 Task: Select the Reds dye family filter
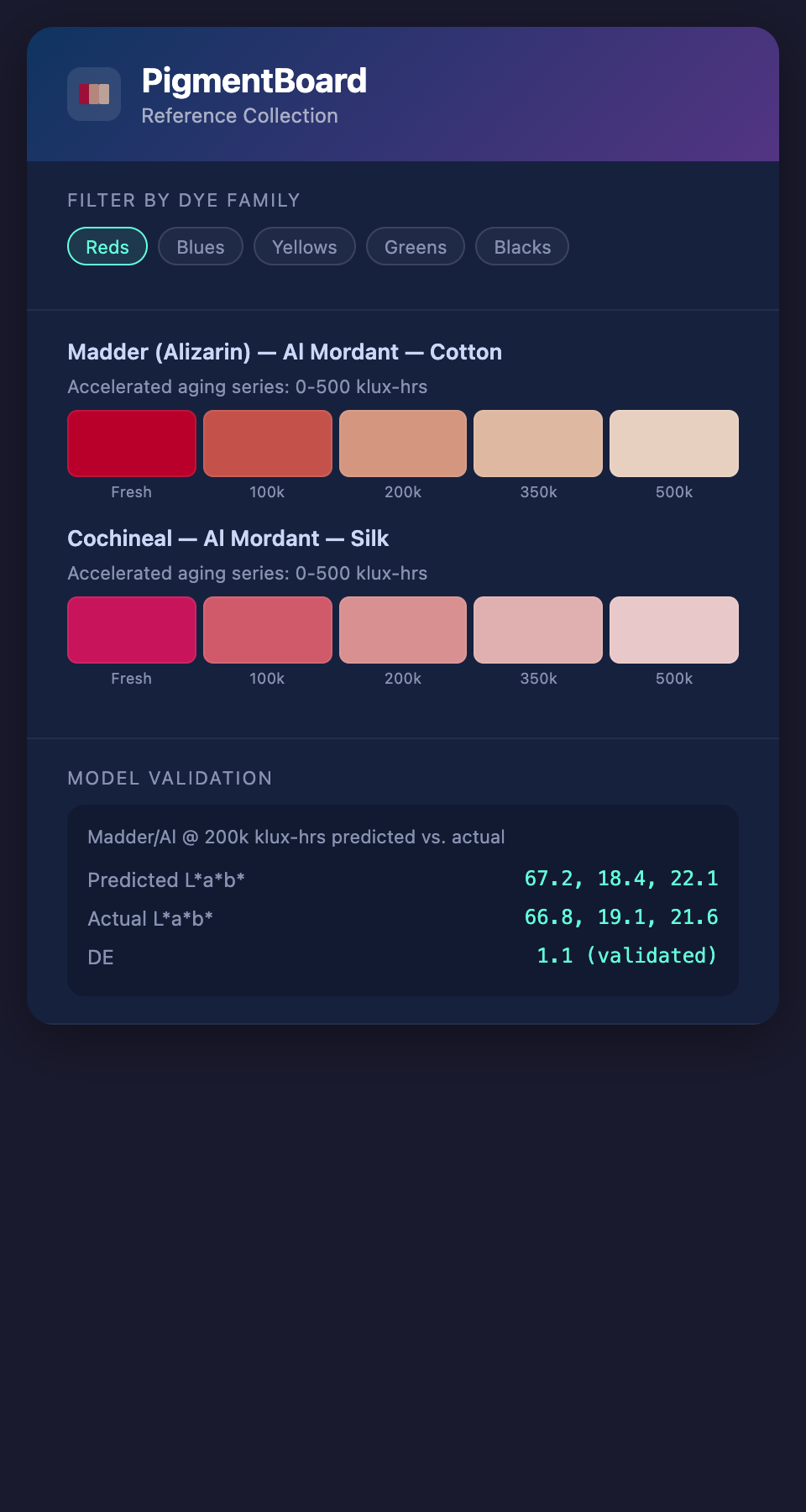coord(107,247)
